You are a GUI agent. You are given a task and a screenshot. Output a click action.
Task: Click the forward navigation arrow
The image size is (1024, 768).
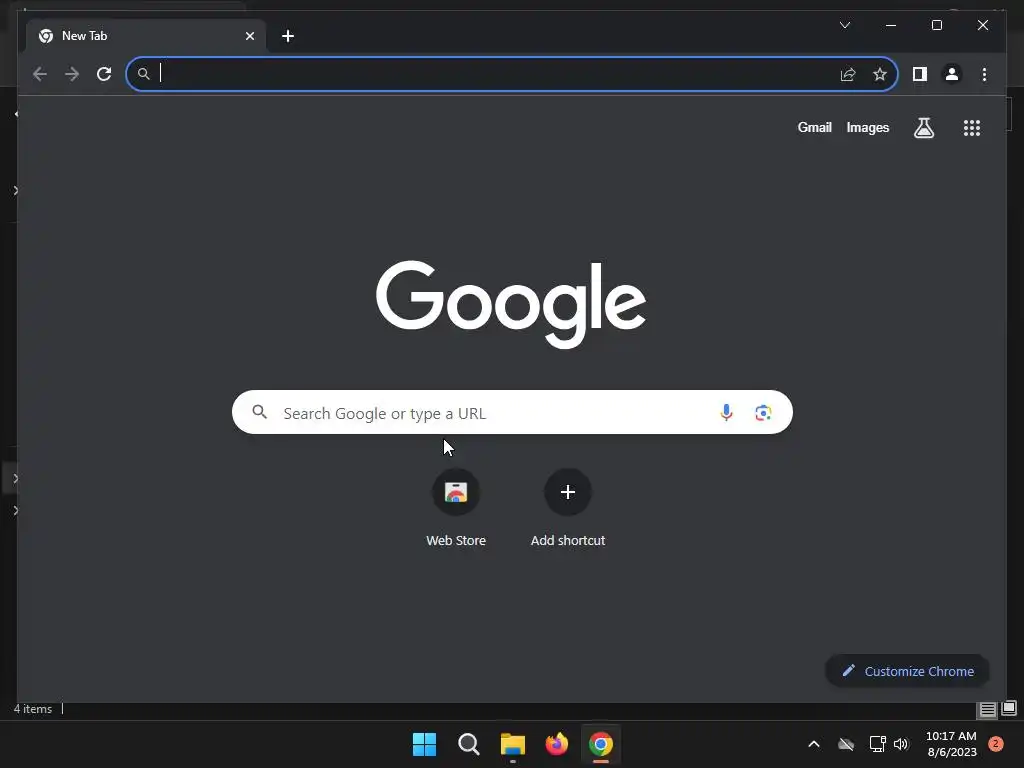[72, 74]
